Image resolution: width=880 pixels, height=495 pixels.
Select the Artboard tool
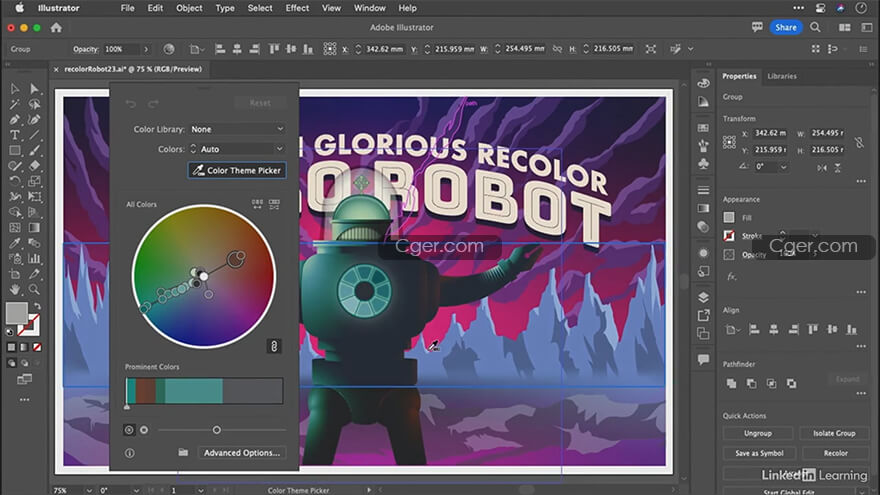tap(15, 274)
